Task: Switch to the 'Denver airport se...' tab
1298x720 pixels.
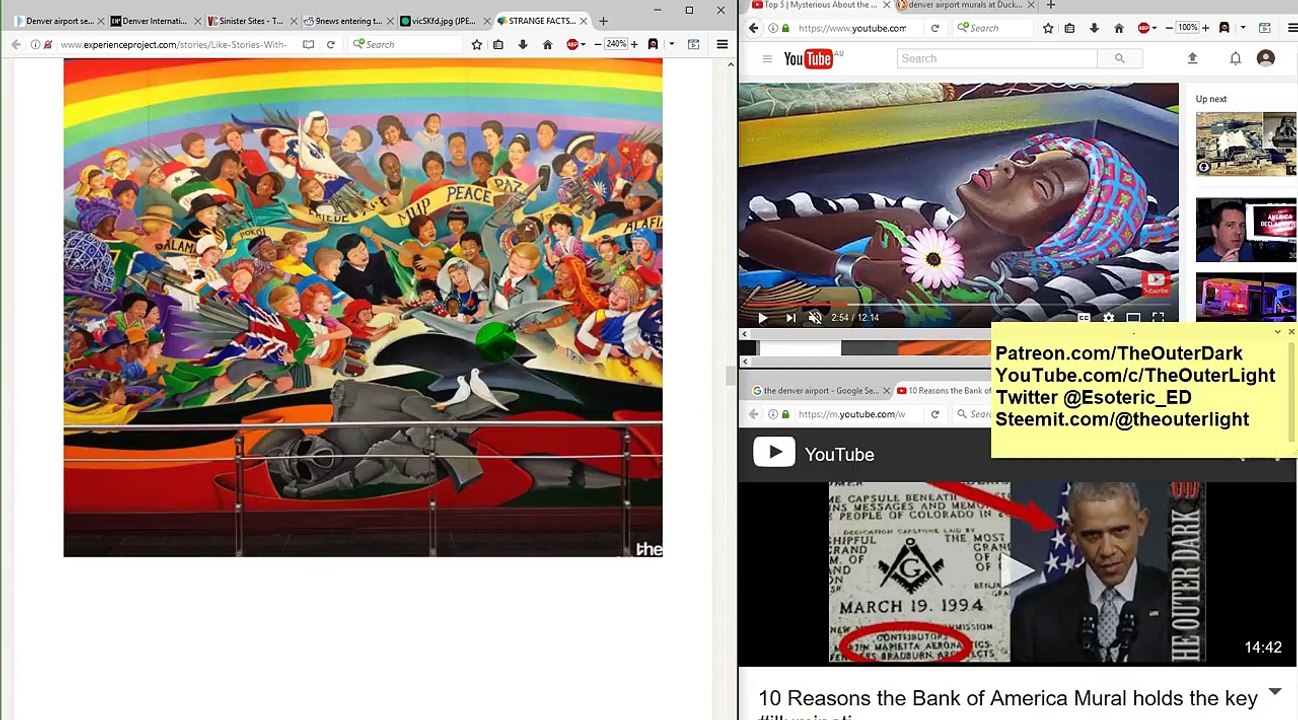Action: click(60, 21)
